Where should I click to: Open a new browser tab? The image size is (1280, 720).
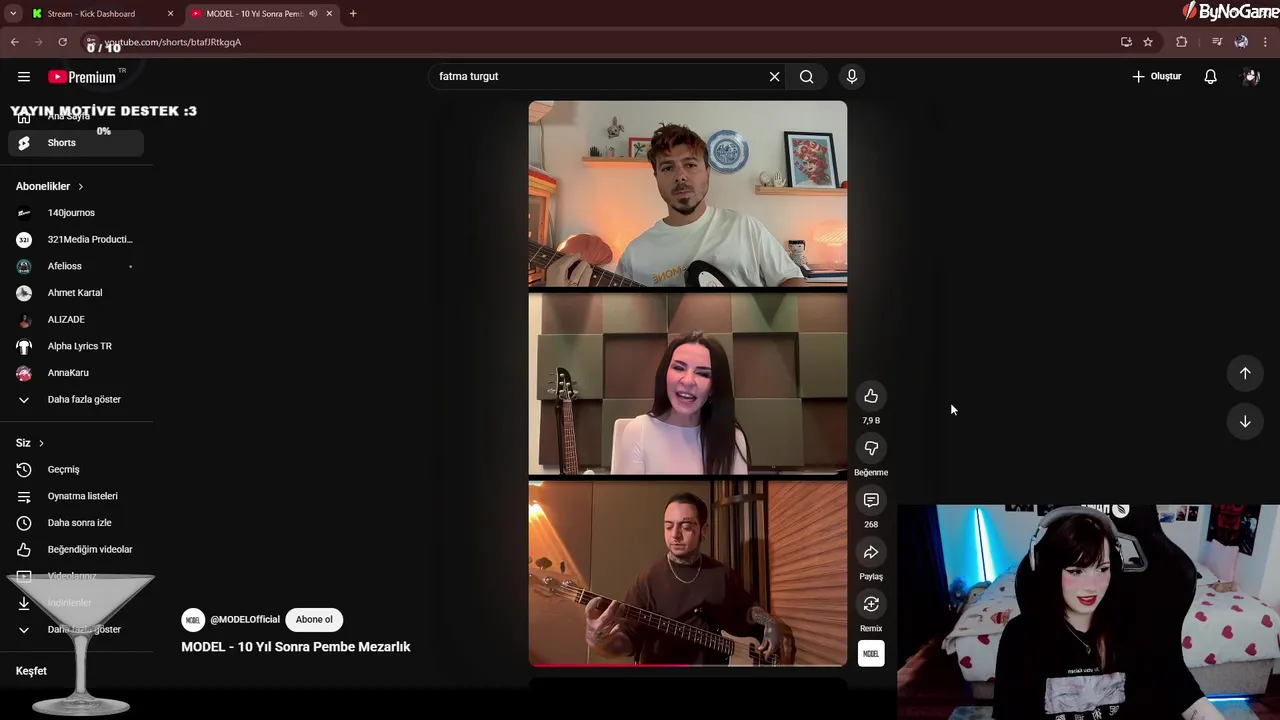point(353,14)
